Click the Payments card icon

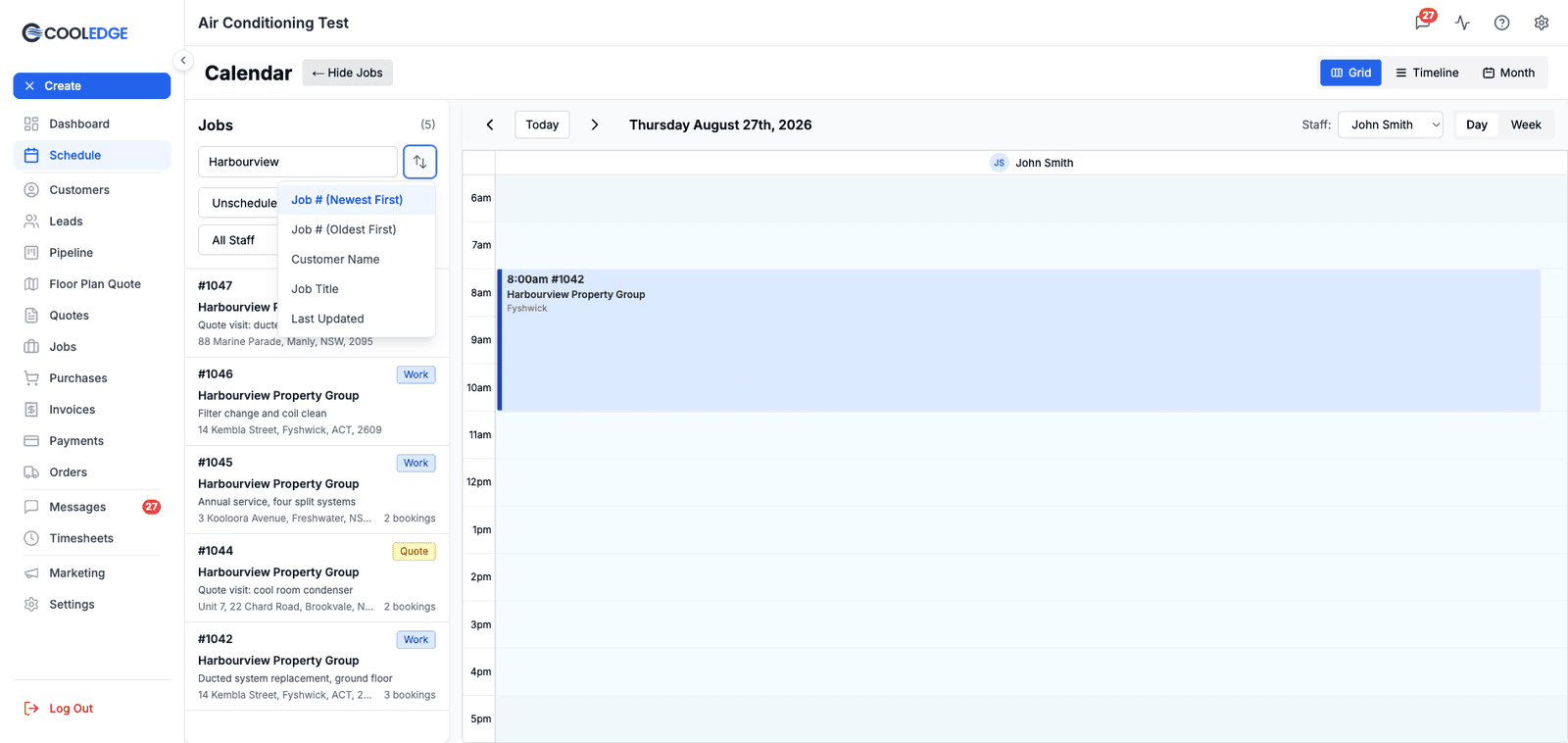tap(31, 441)
